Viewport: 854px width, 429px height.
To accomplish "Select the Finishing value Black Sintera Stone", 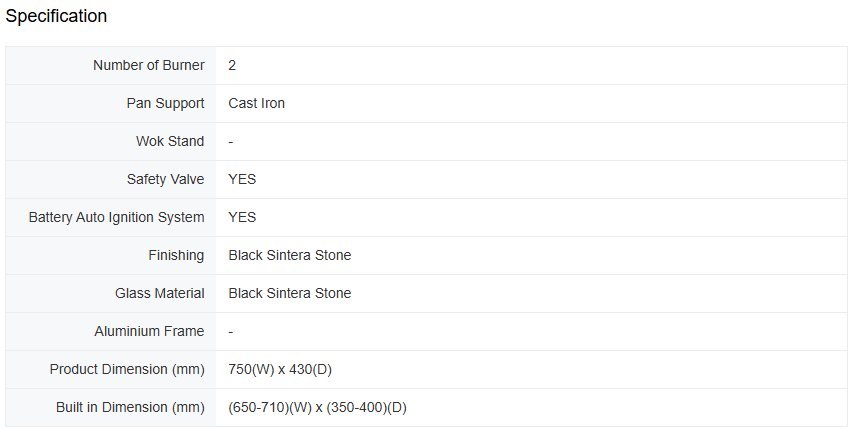I will [289, 255].
